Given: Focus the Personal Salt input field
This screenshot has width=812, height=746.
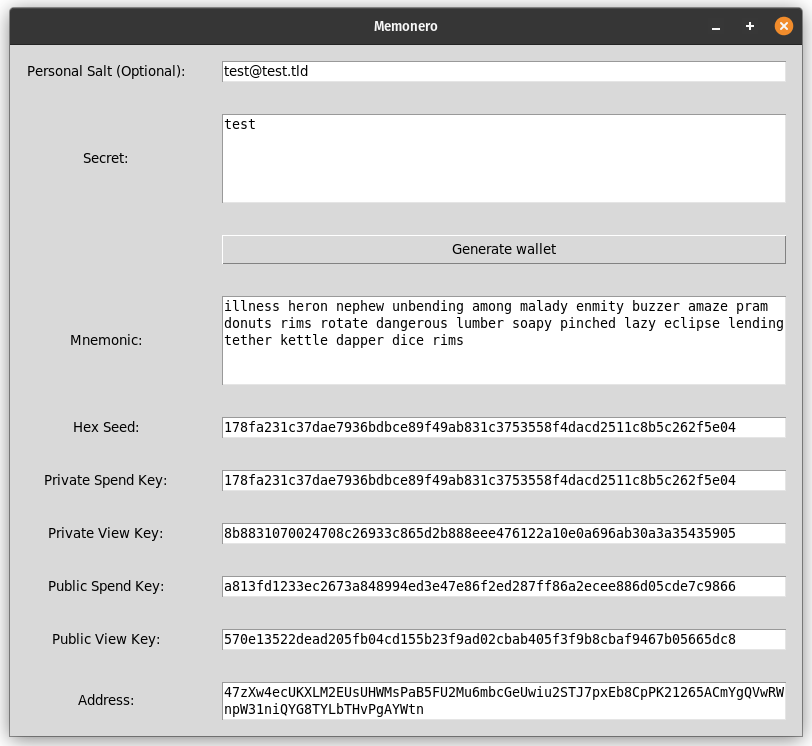Looking at the screenshot, I should [504, 71].
